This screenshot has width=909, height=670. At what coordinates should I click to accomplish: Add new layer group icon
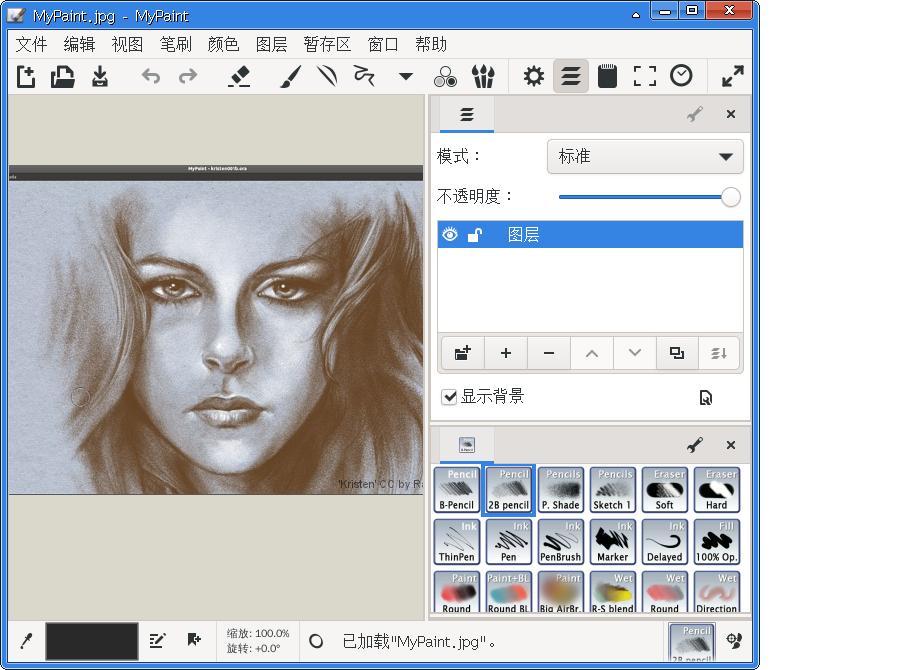462,353
